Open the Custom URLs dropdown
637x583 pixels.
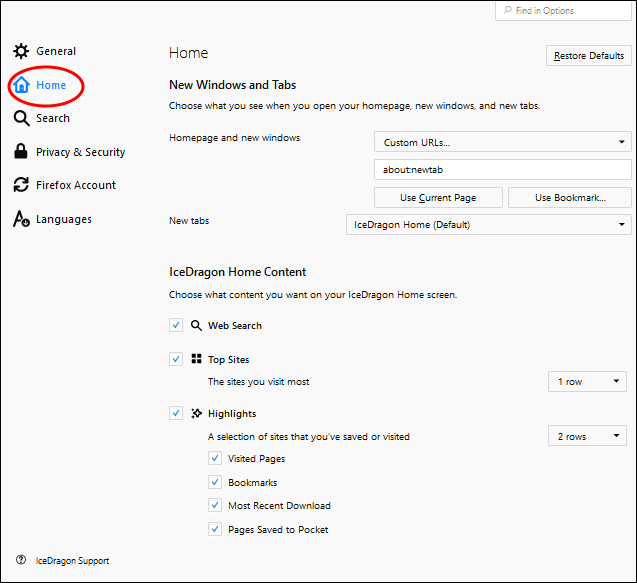[503, 142]
